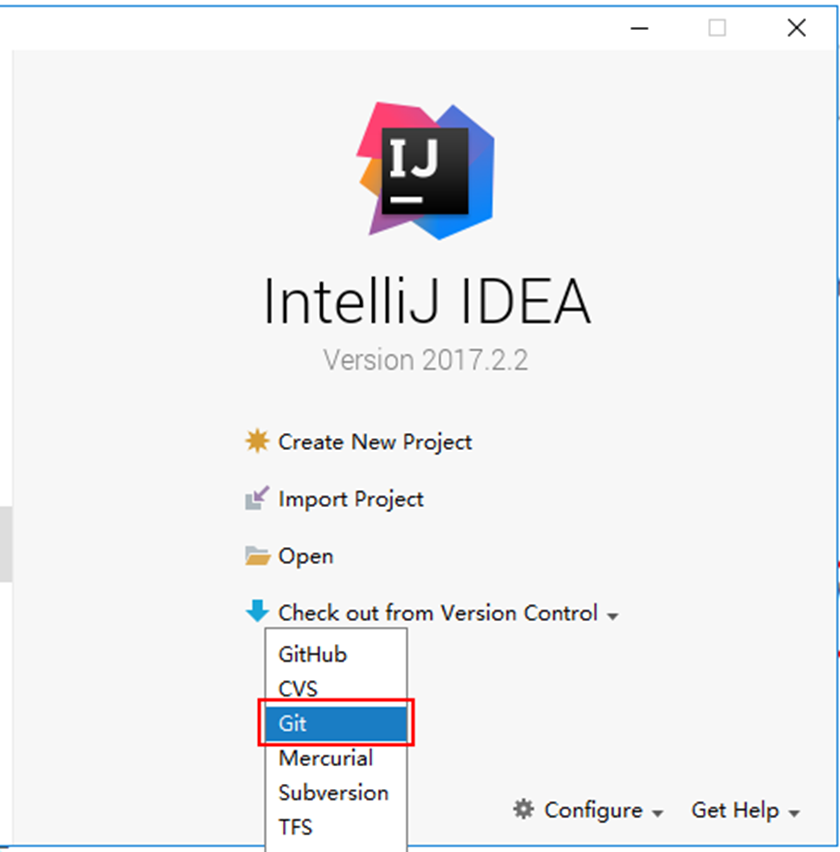The image size is (840, 852).
Task: Click the IntelliJ IDEA logo
Action: pyautogui.click(x=425, y=171)
